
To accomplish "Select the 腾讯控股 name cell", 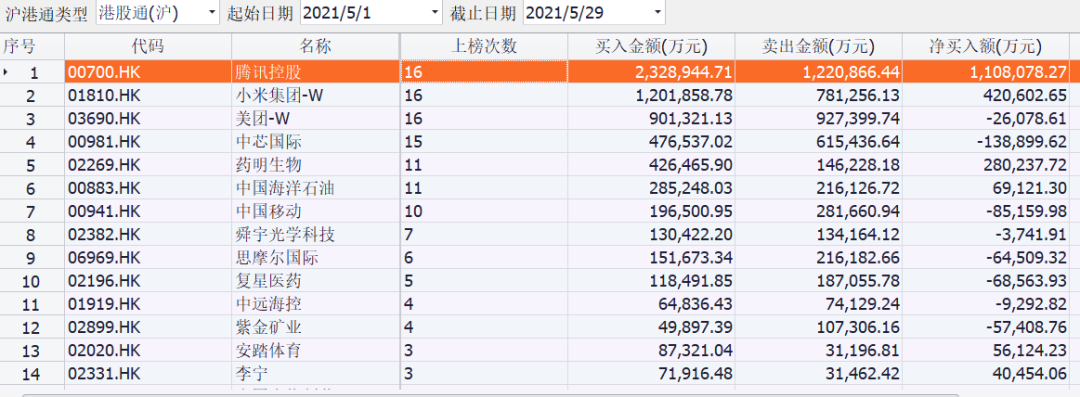I will 315,72.
